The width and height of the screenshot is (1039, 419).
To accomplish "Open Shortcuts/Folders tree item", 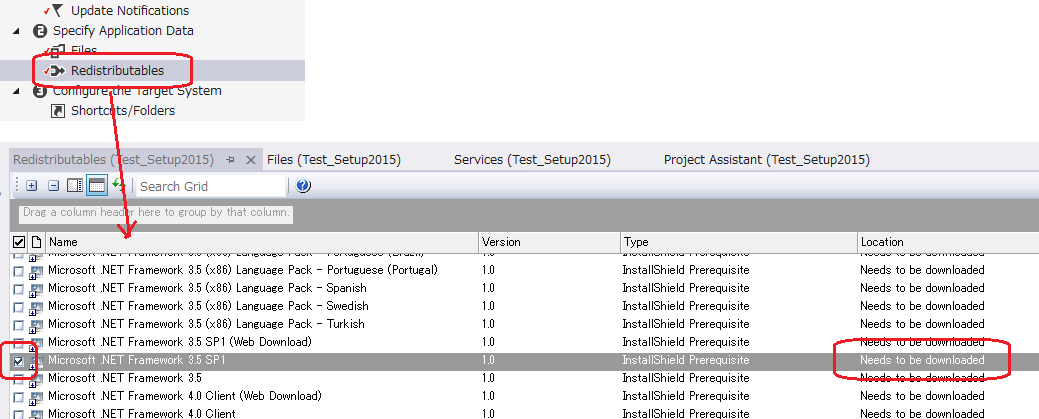I will (x=123, y=111).
